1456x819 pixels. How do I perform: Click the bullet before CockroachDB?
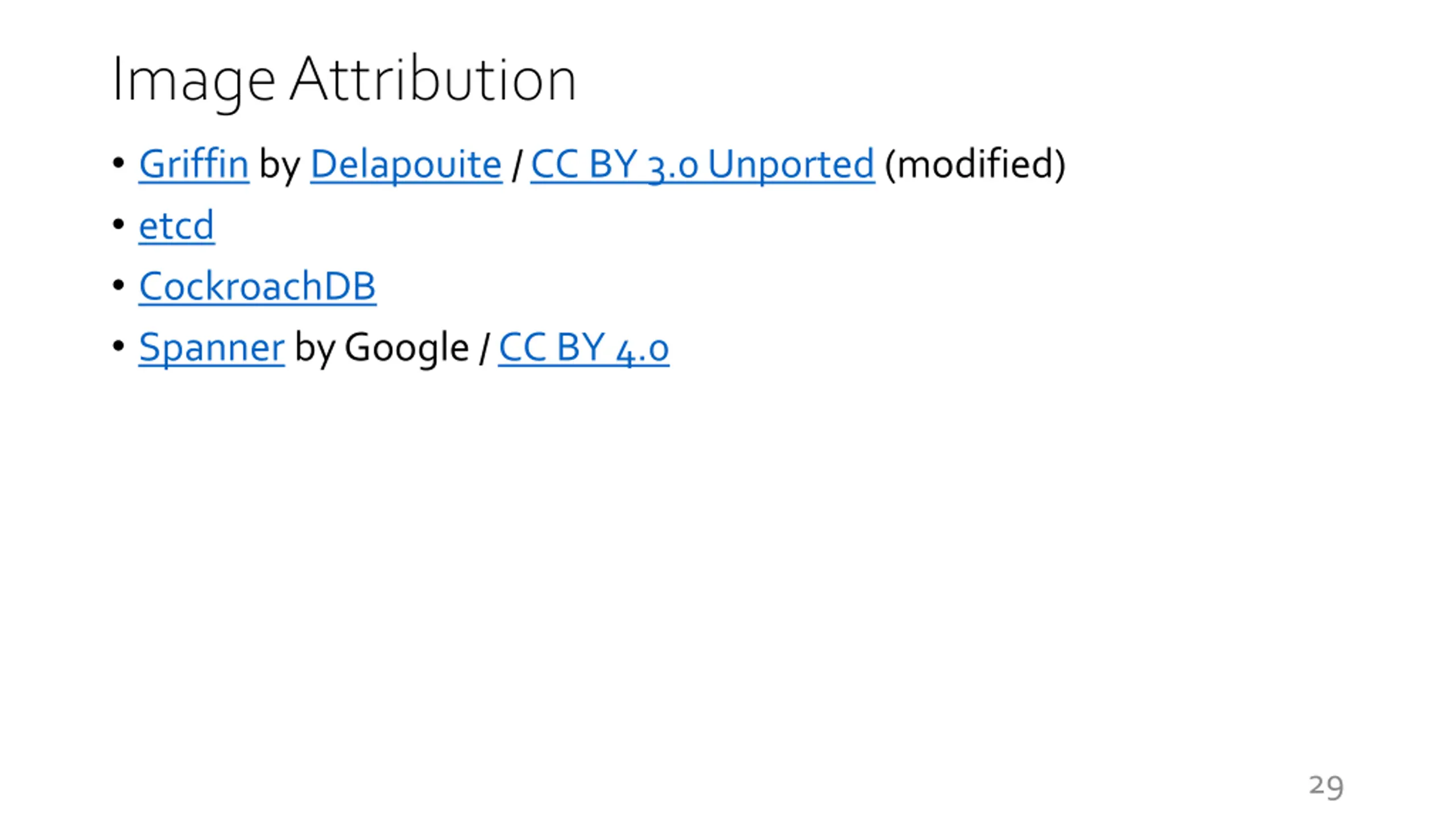point(118,286)
